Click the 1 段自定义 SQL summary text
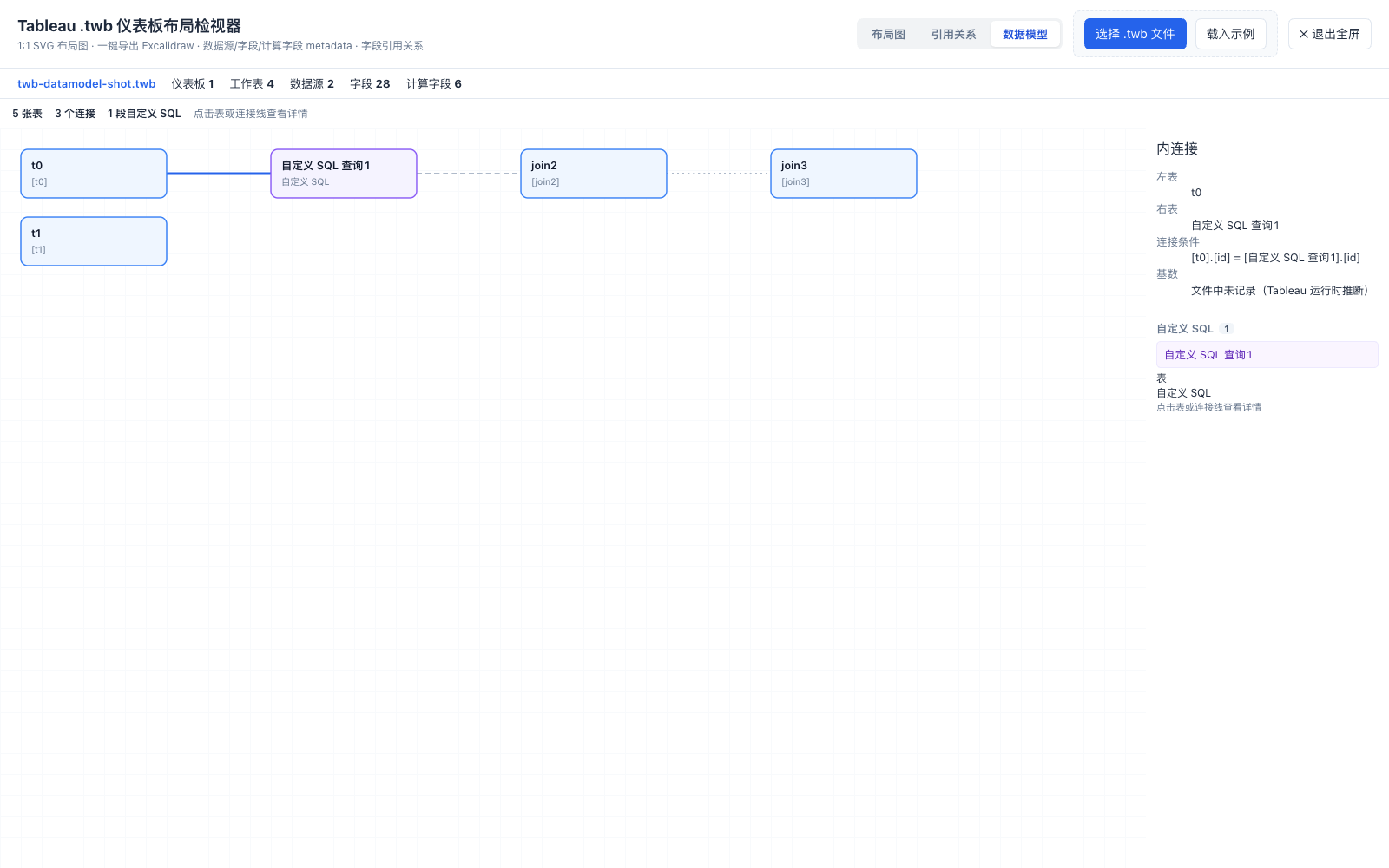 pyautogui.click(x=144, y=114)
